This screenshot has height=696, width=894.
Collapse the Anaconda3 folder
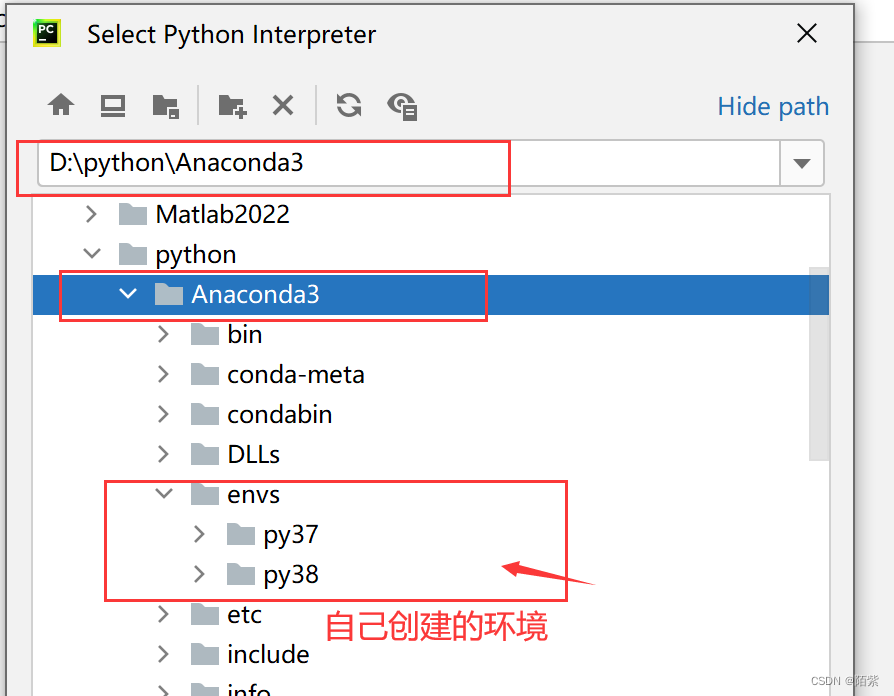[127, 293]
